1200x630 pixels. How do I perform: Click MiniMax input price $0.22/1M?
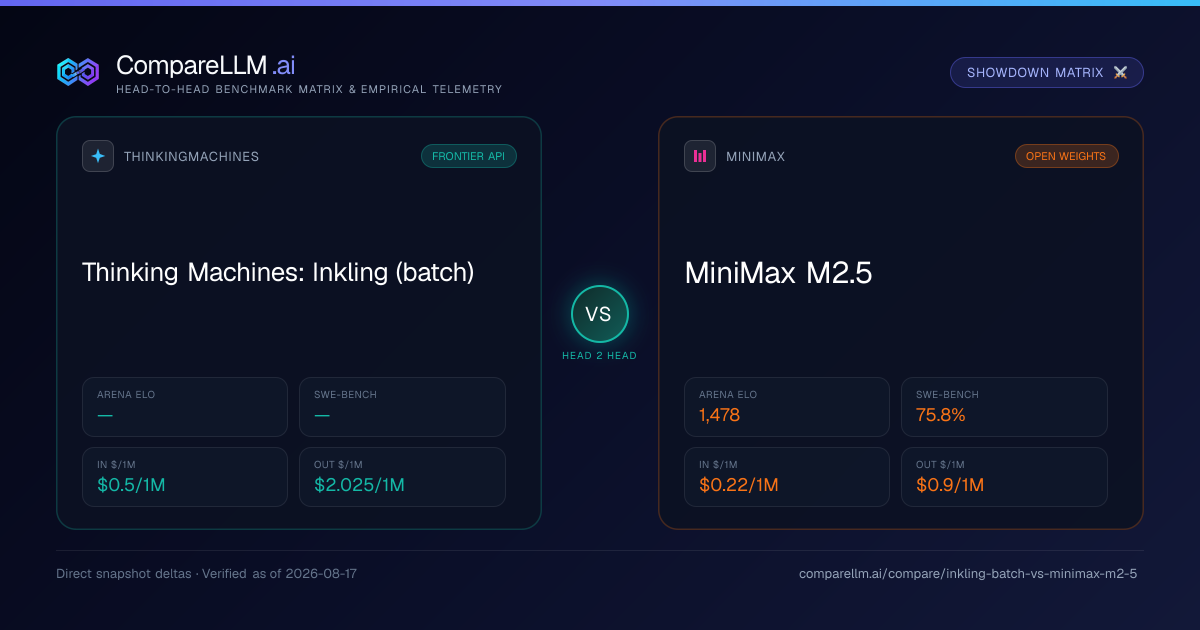pyautogui.click(x=738, y=485)
